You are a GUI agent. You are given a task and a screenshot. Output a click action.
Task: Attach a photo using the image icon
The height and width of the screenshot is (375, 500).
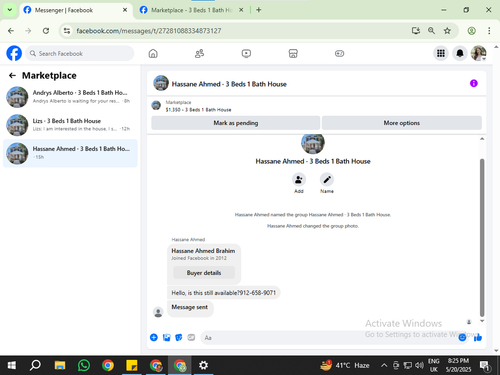point(166,338)
